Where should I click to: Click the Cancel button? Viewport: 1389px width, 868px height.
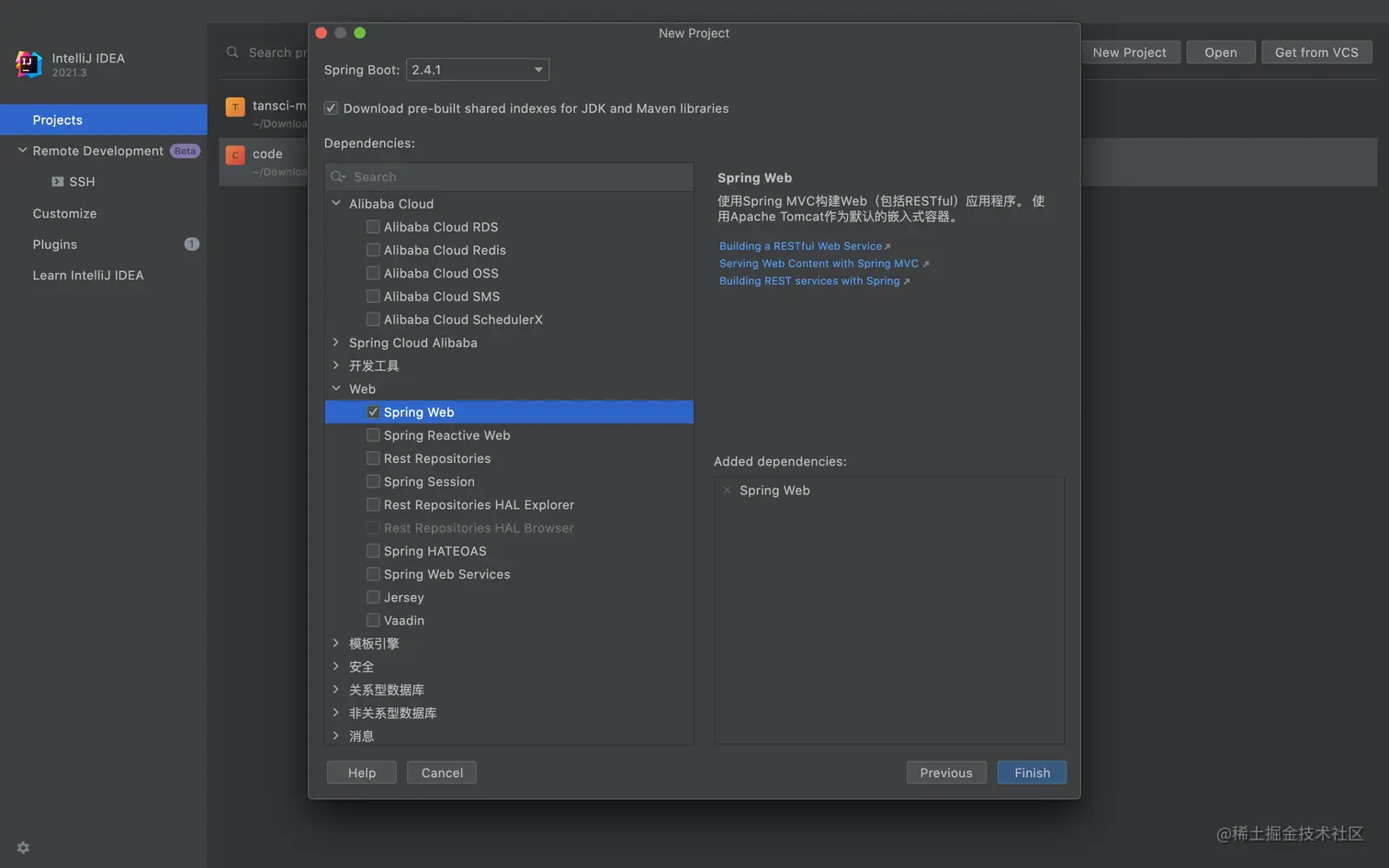442,772
